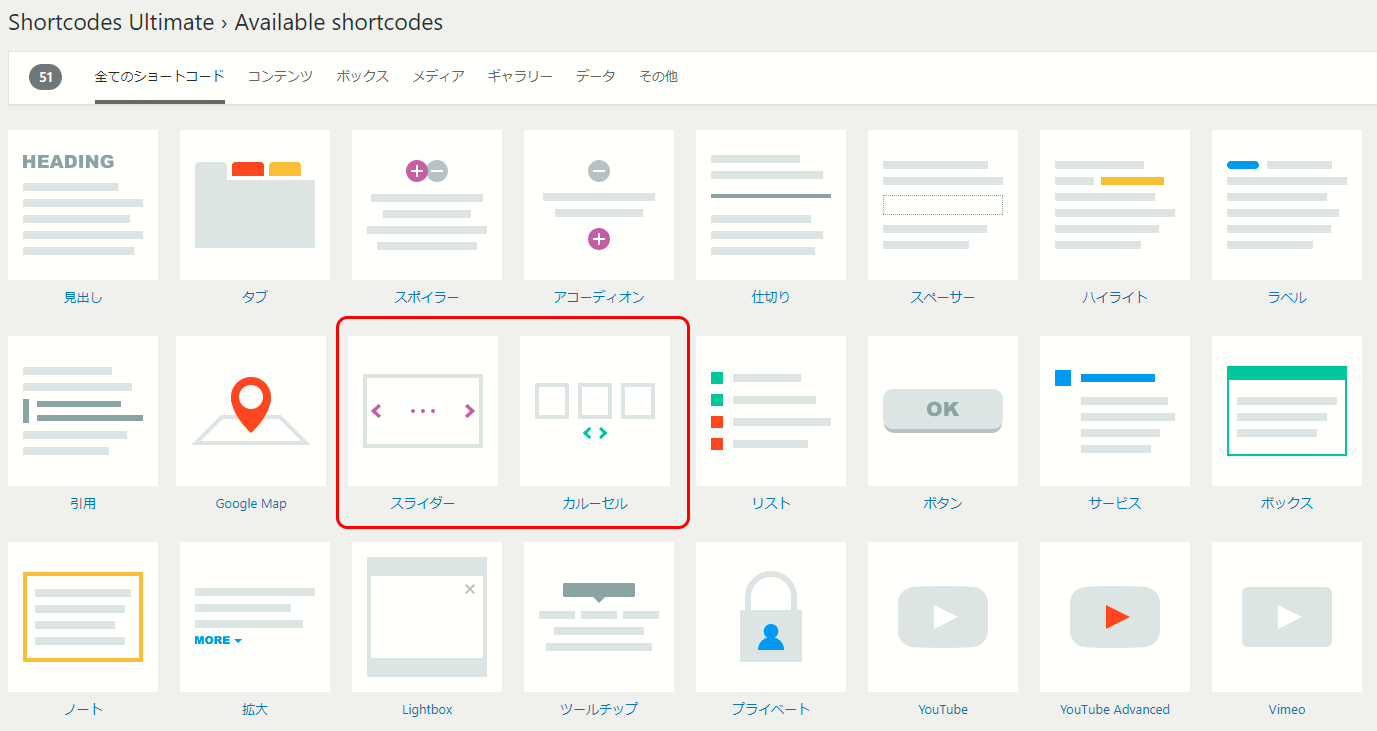Click the ノート text link
This screenshot has width=1377, height=731.
click(x=83, y=709)
